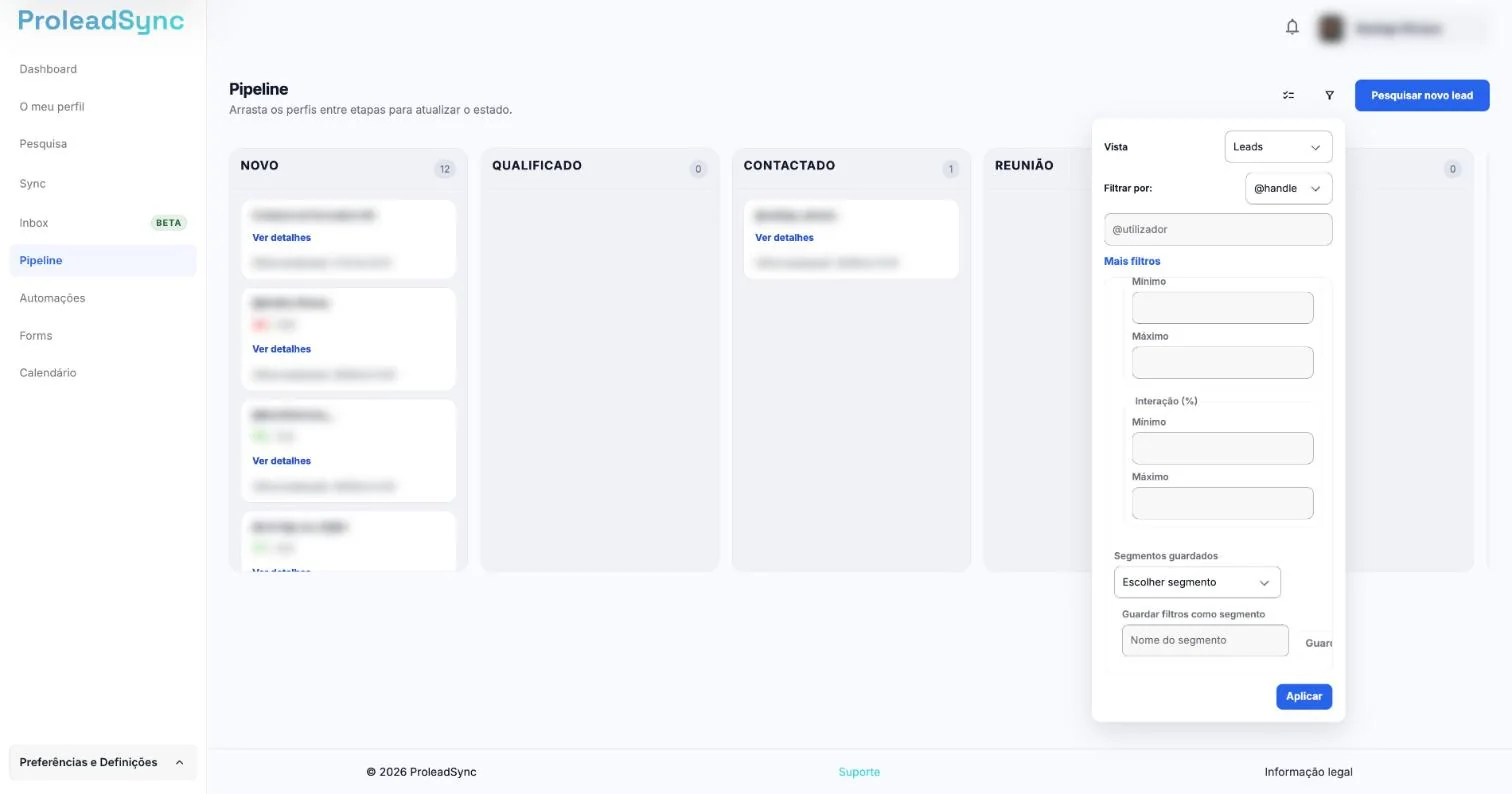Go to Automações
The height and width of the screenshot is (794, 1512).
[x=52, y=298]
